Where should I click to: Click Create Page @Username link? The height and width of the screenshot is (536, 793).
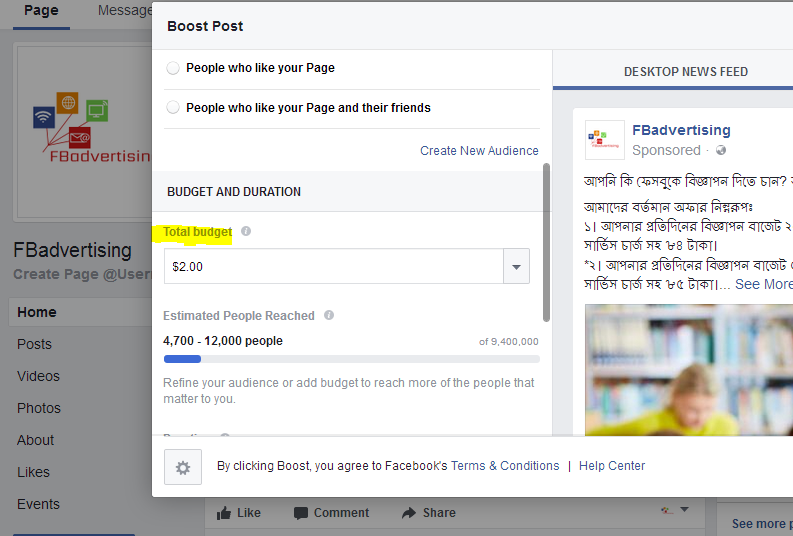[x=82, y=274]
